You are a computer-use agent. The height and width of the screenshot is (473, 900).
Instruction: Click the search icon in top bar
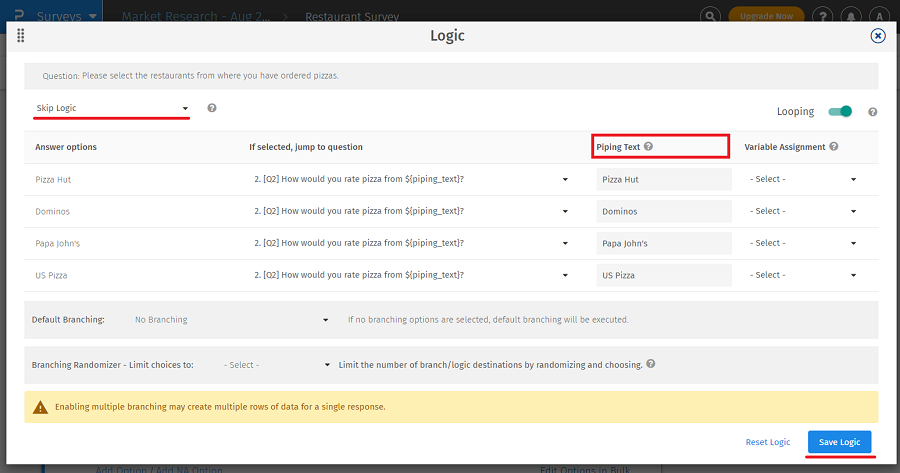coord(709,16)
